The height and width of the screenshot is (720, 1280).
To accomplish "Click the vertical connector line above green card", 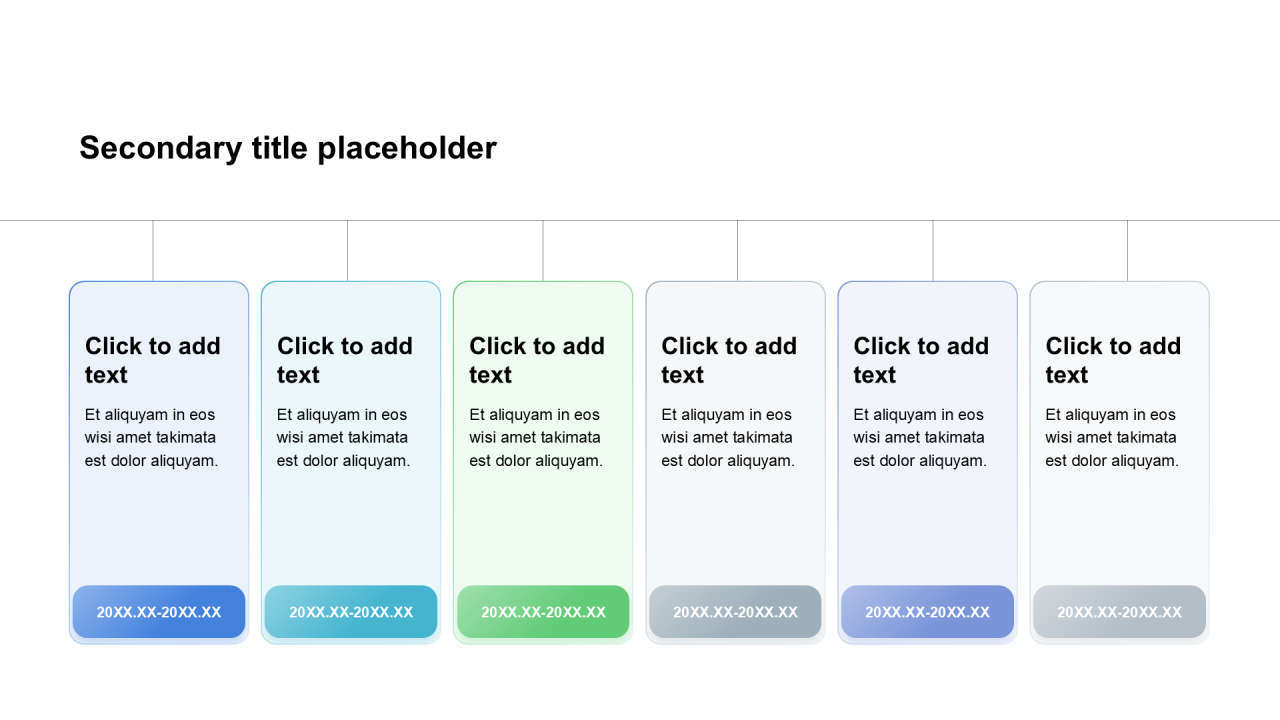I will pos(543,250).
